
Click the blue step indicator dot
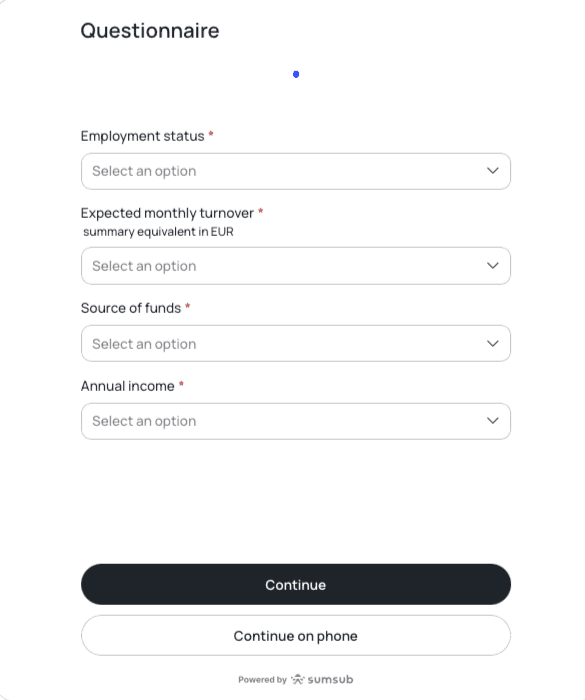pos(296,74)
